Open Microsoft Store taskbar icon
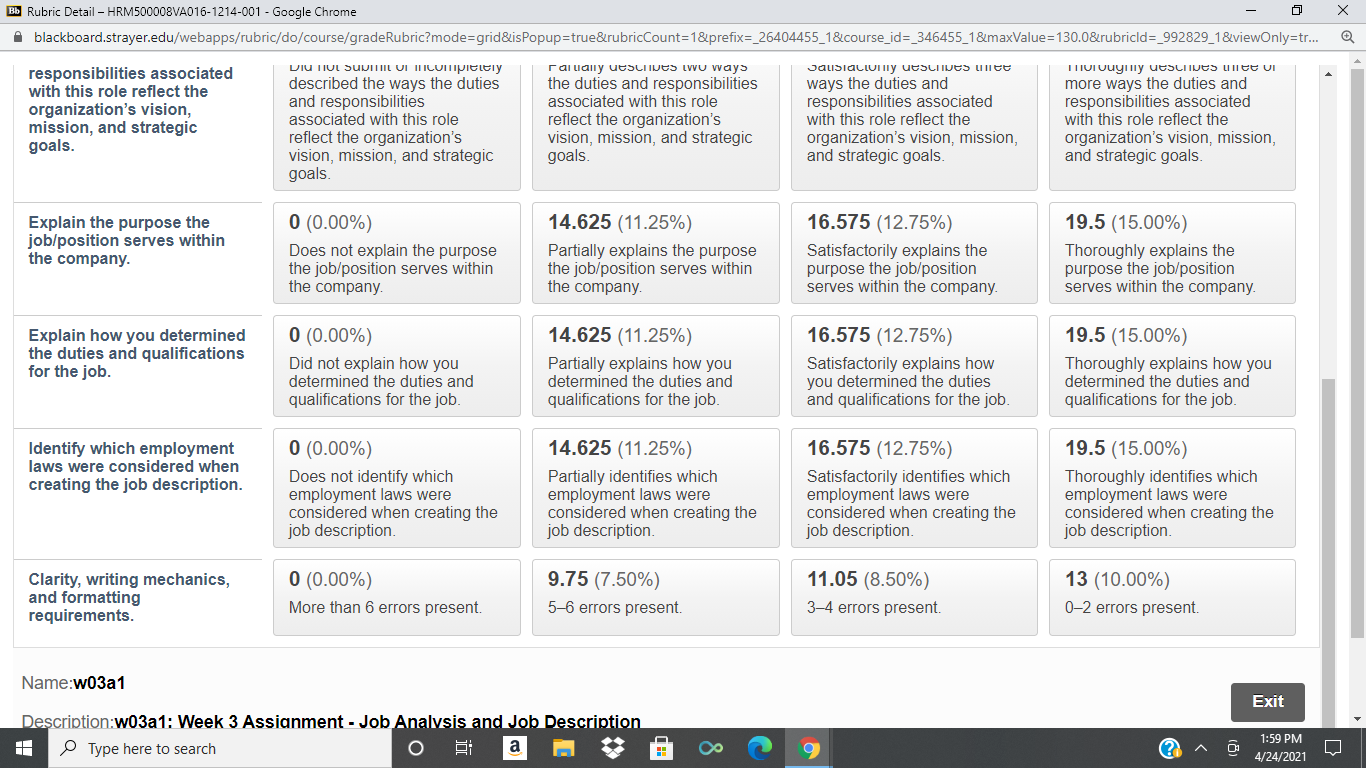Viewport: 1366px width, 768px height. pyautogui.click(x=661, y=748)
